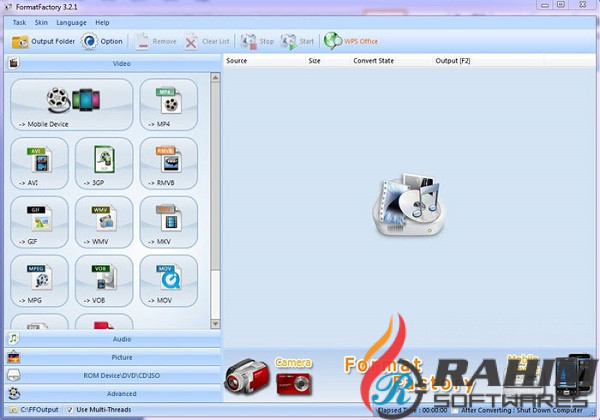Viewport: 600px width, 420px height.
Task: Choose convert to AVI
Action: 39,163
